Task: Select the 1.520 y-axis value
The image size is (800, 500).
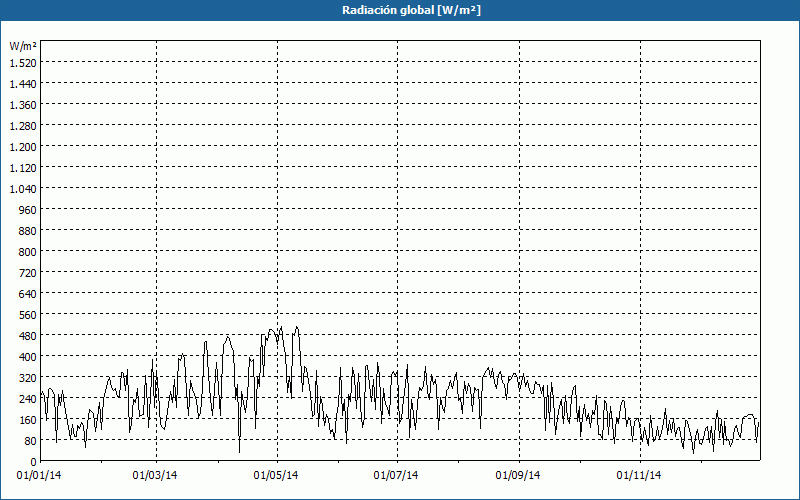Action: (23, 63)
